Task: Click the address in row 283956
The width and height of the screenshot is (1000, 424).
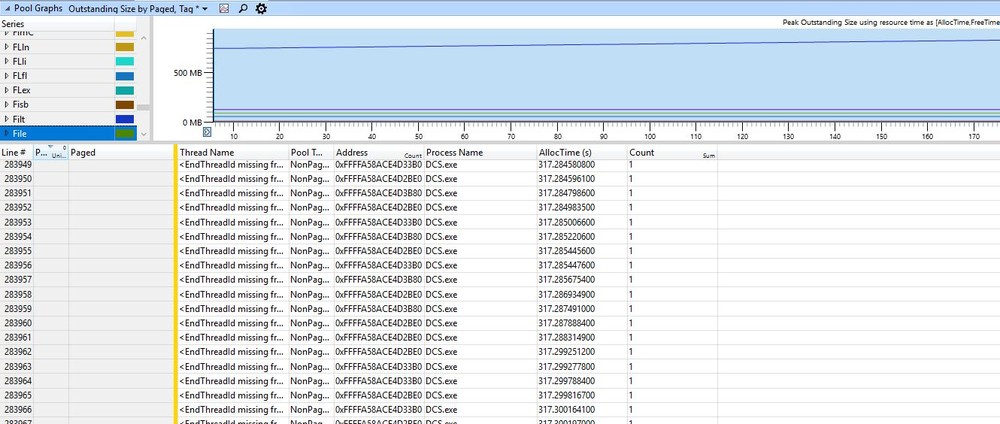Action: tap(379, 266)
